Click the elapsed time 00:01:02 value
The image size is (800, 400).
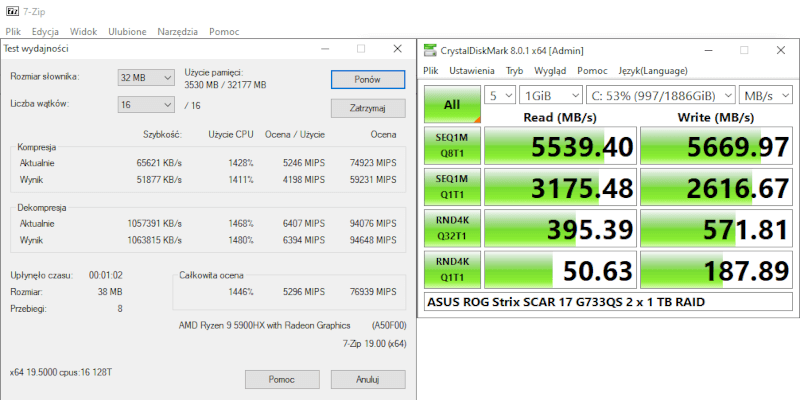click(x=106, y=276)
